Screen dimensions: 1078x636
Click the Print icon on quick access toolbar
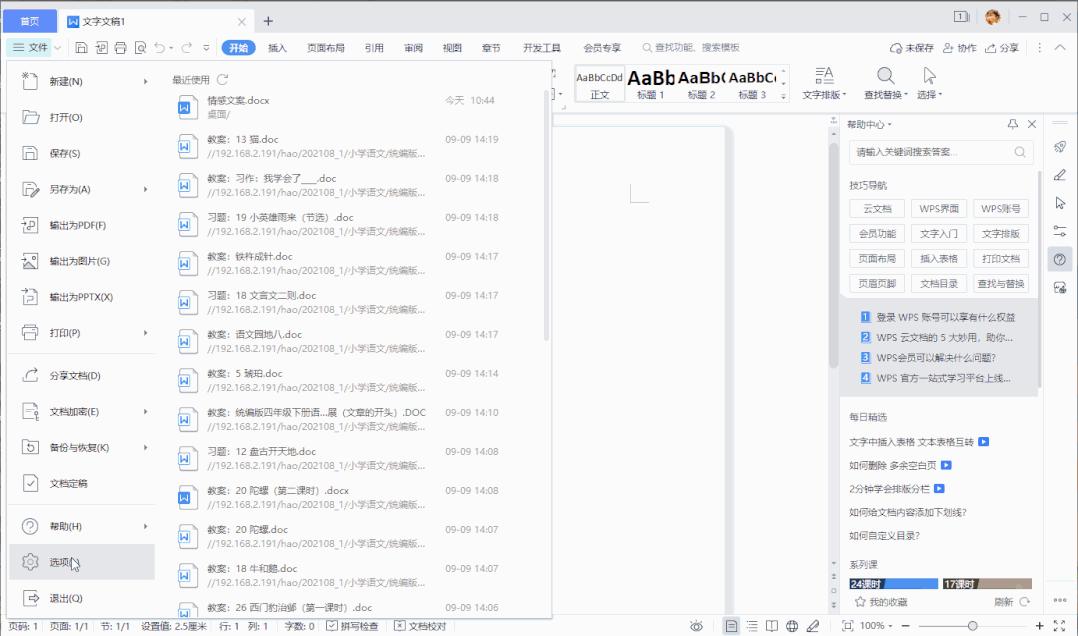121,47
